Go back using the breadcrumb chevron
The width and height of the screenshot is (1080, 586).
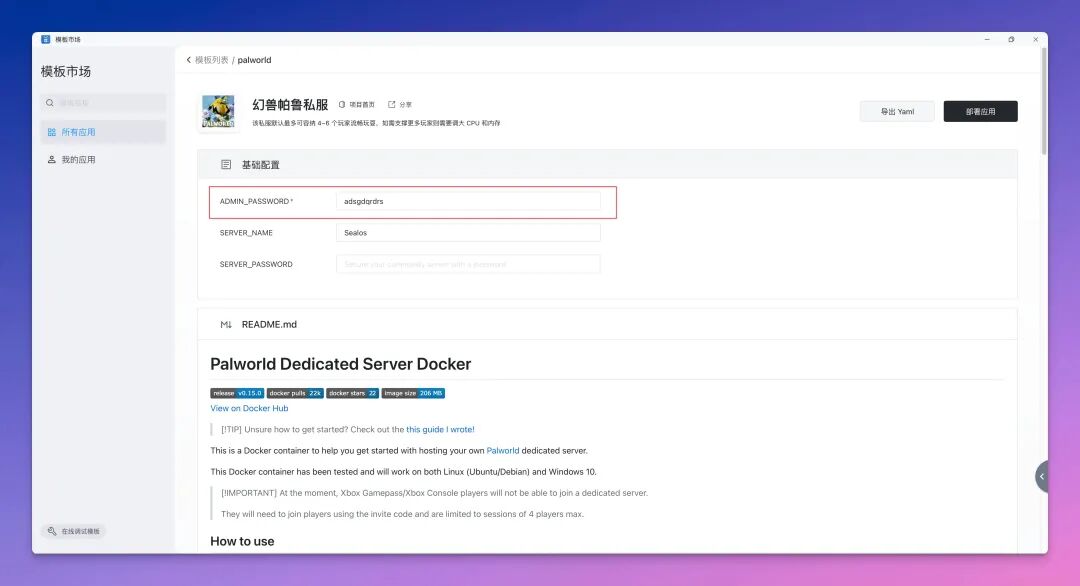point(189,60)
